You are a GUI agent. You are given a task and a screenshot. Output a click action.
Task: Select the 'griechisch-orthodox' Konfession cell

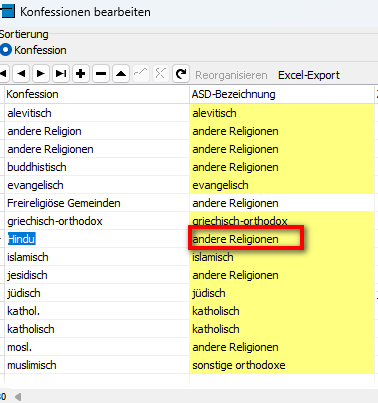coord(97,221)
